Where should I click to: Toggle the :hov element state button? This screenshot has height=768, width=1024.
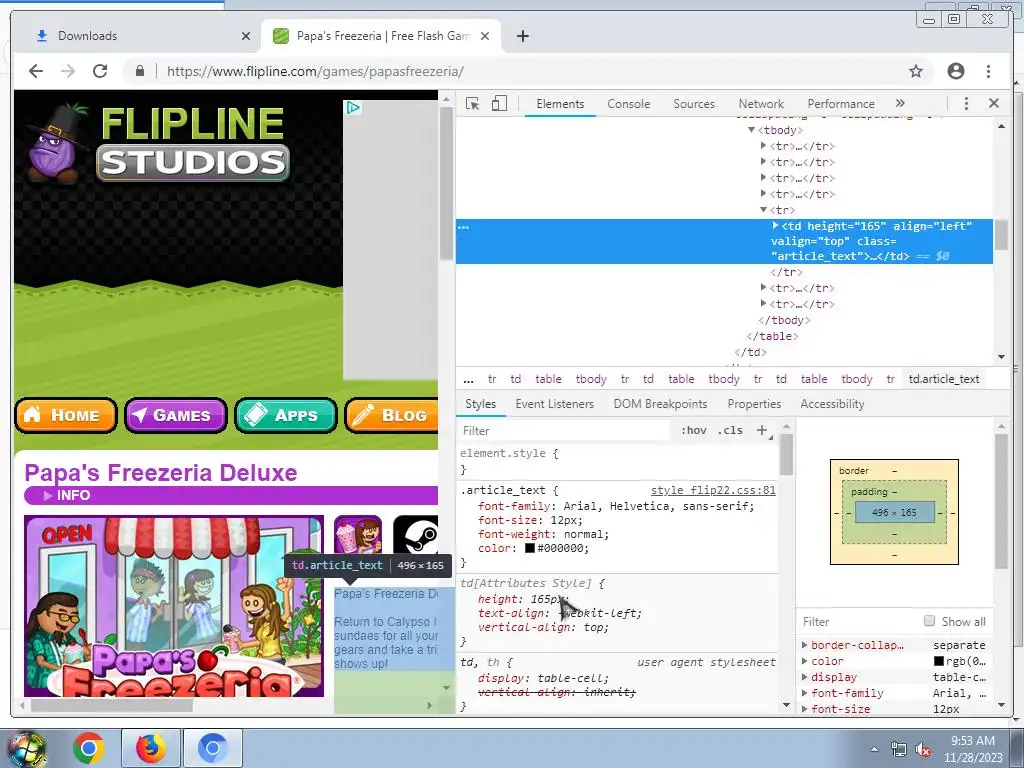coord(694,430)
